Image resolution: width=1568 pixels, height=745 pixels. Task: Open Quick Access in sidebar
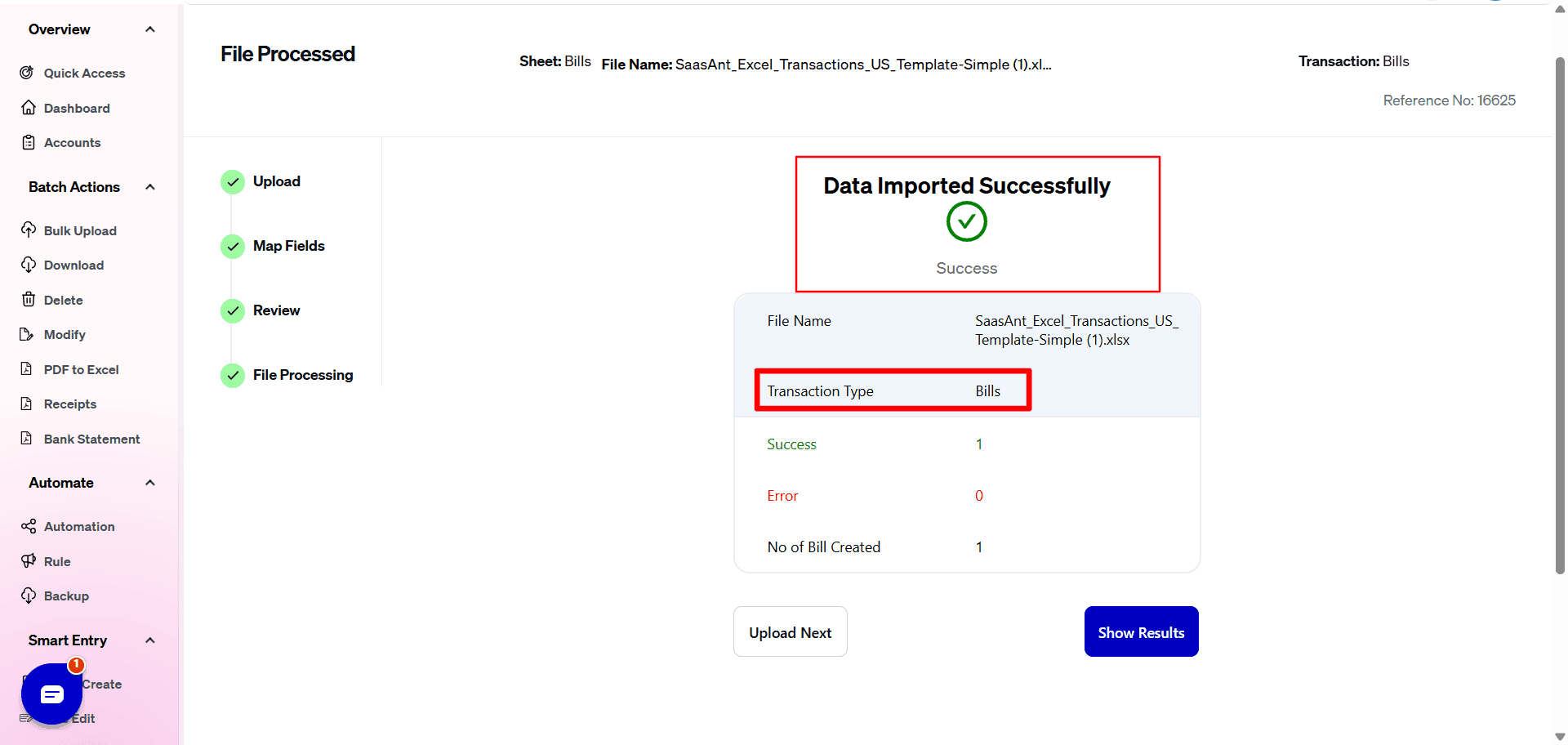(x=84, y=74)
